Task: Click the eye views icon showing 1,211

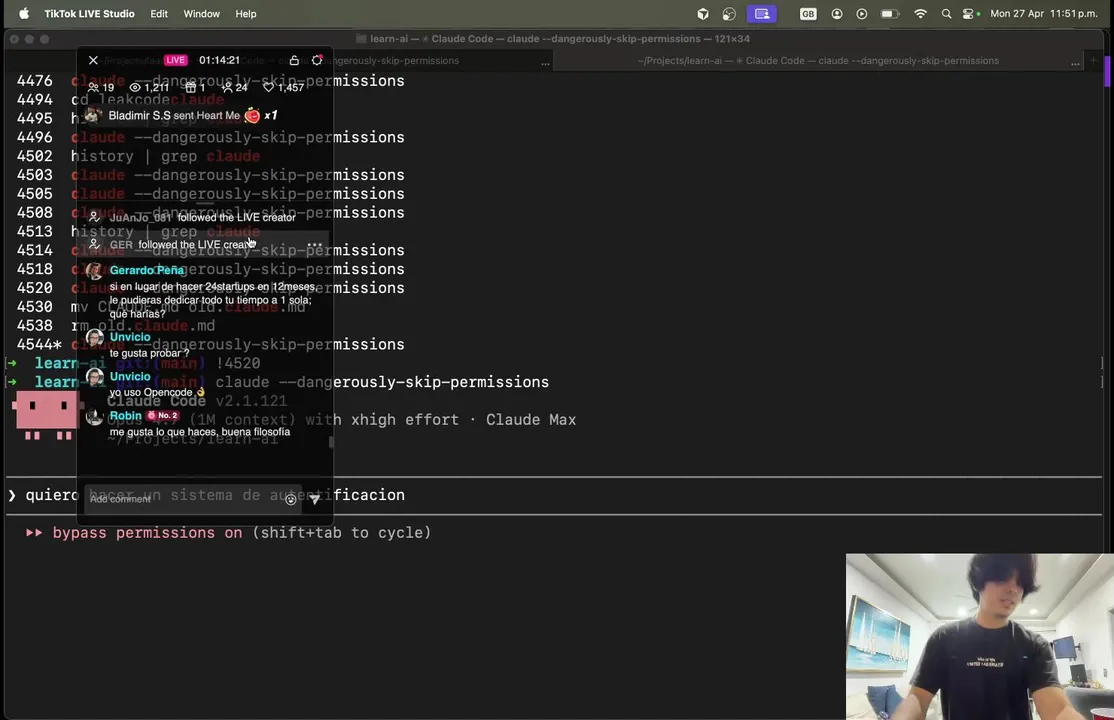Action: coord(135,87)
